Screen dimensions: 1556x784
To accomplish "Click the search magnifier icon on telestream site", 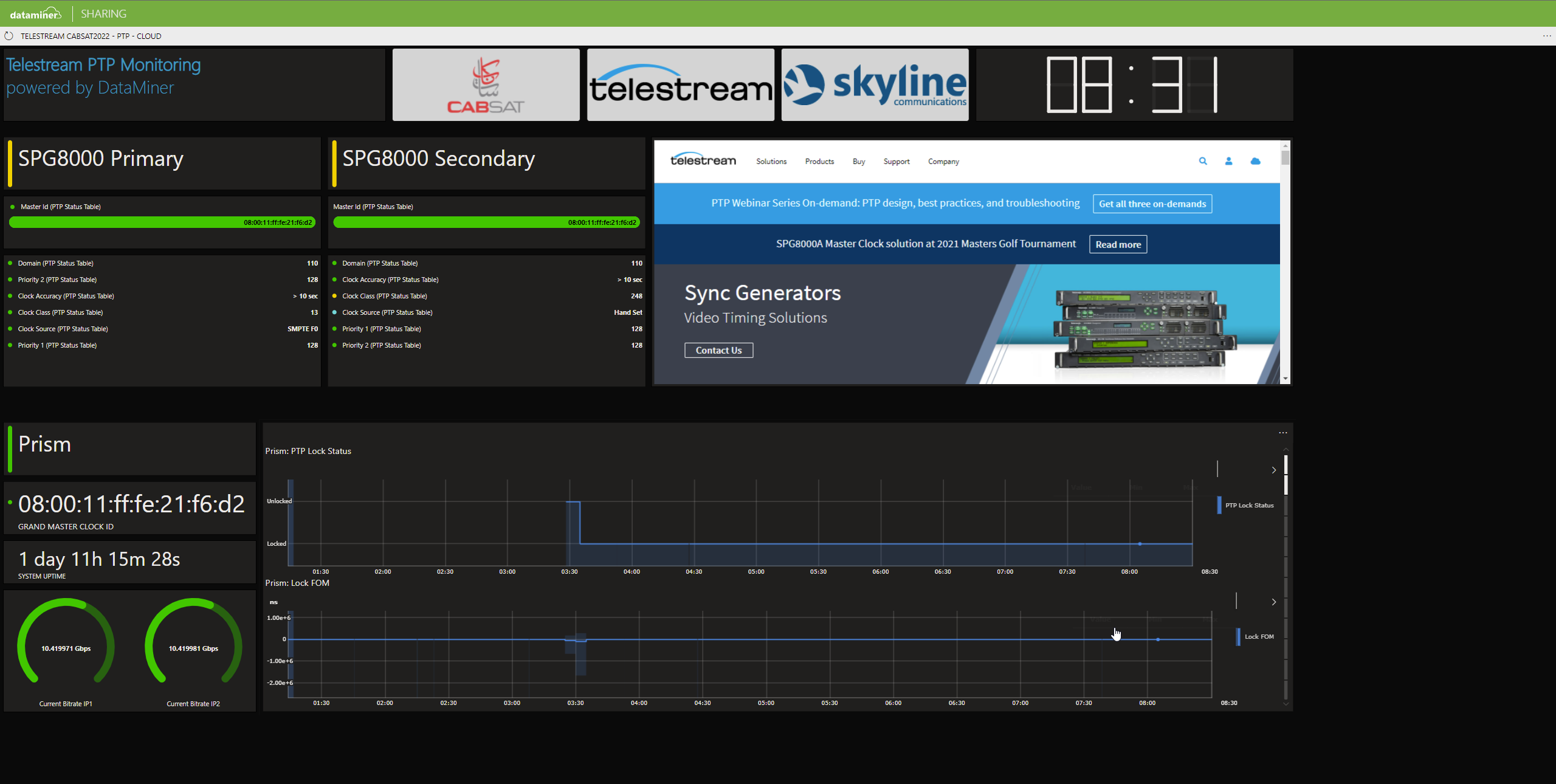I will point(1203,161).
